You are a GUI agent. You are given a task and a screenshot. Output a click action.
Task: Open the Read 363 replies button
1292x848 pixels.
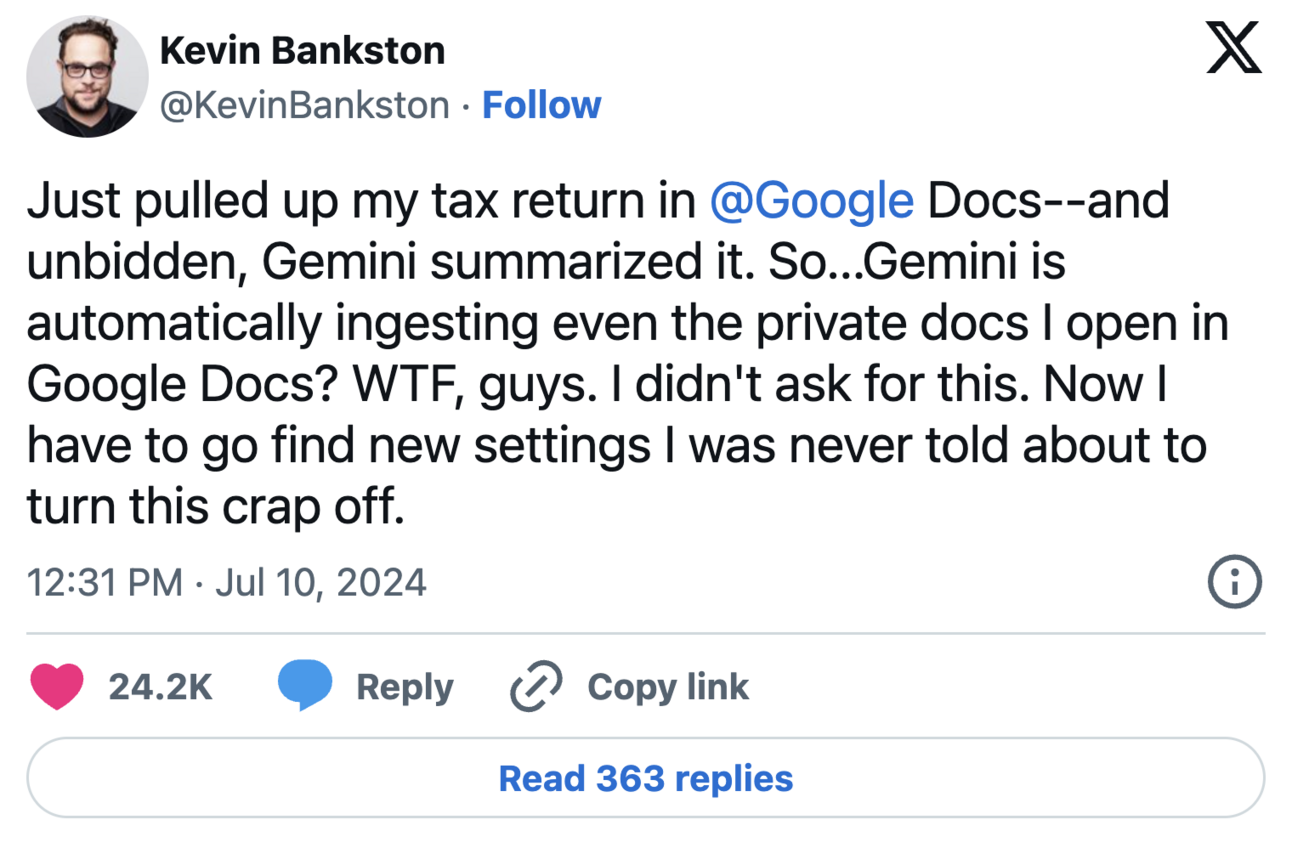(x=645, y=778)
